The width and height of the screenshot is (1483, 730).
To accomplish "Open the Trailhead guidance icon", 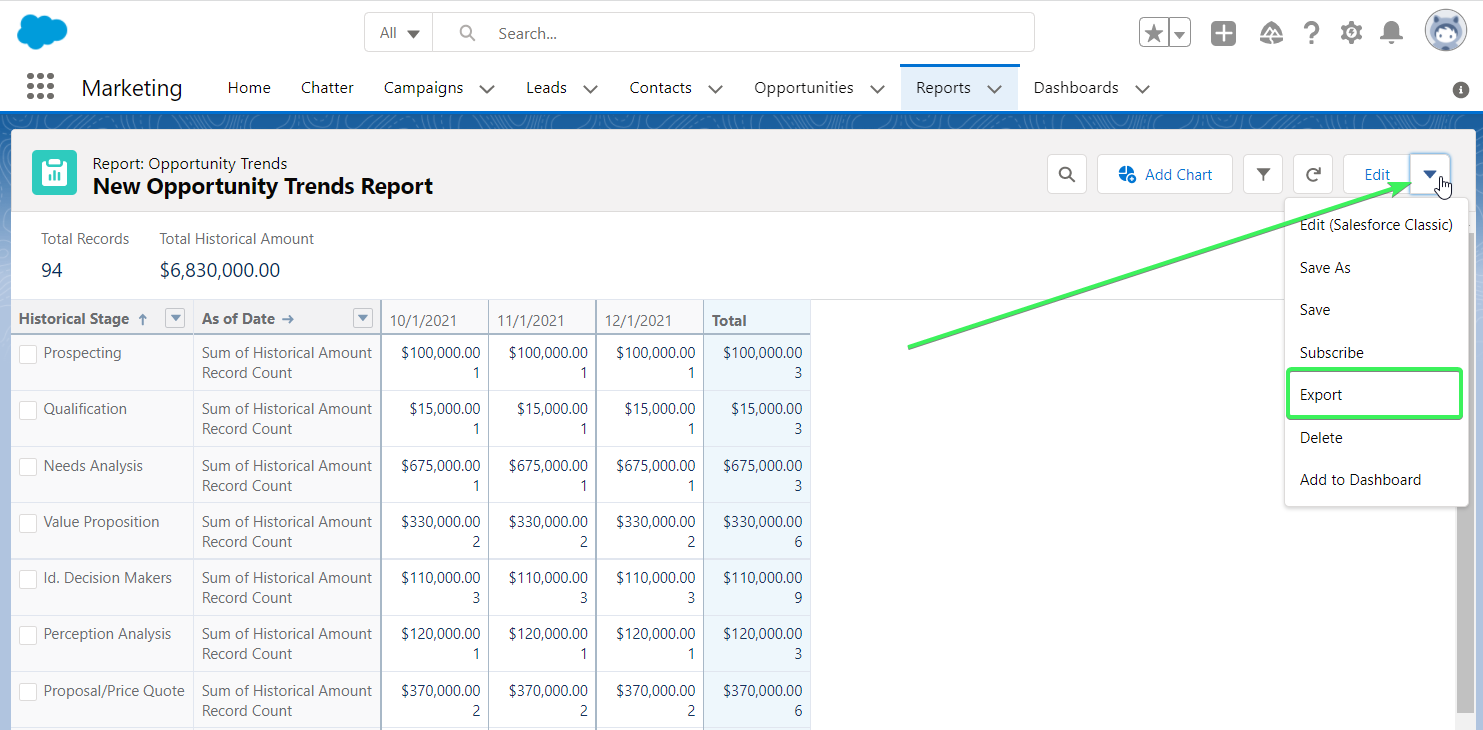I will click(1271, 33).
